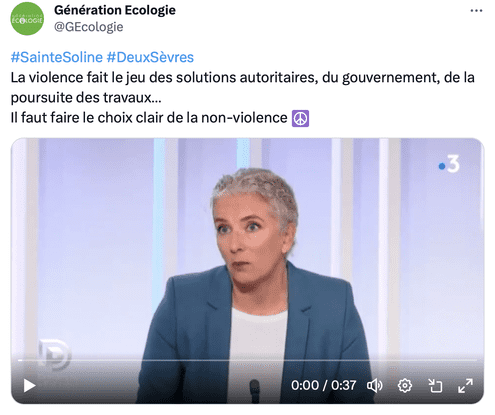Open the #DeuxSèvres hashtag
Screen dimensions: 495x415
coord(150,57)
